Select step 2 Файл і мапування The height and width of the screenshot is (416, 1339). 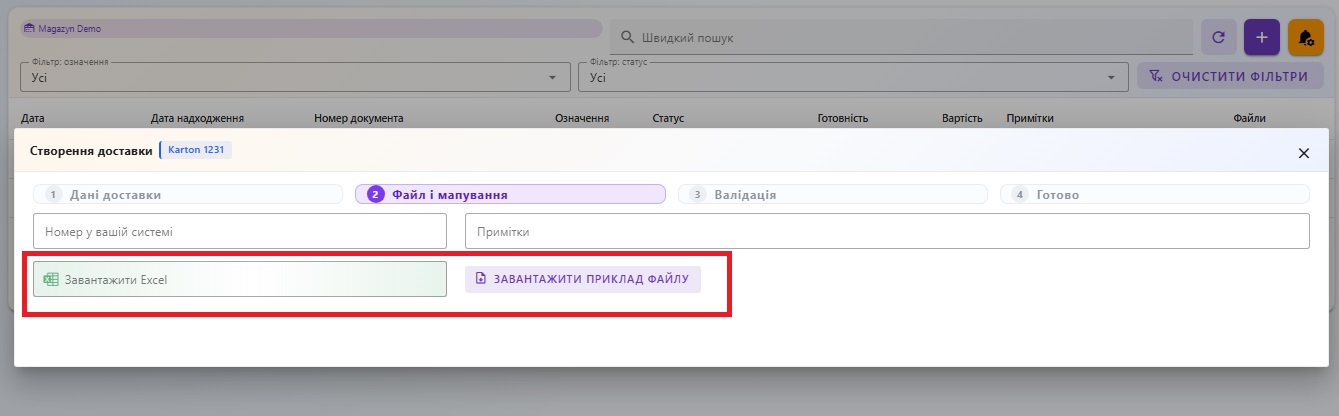[510, 195]
